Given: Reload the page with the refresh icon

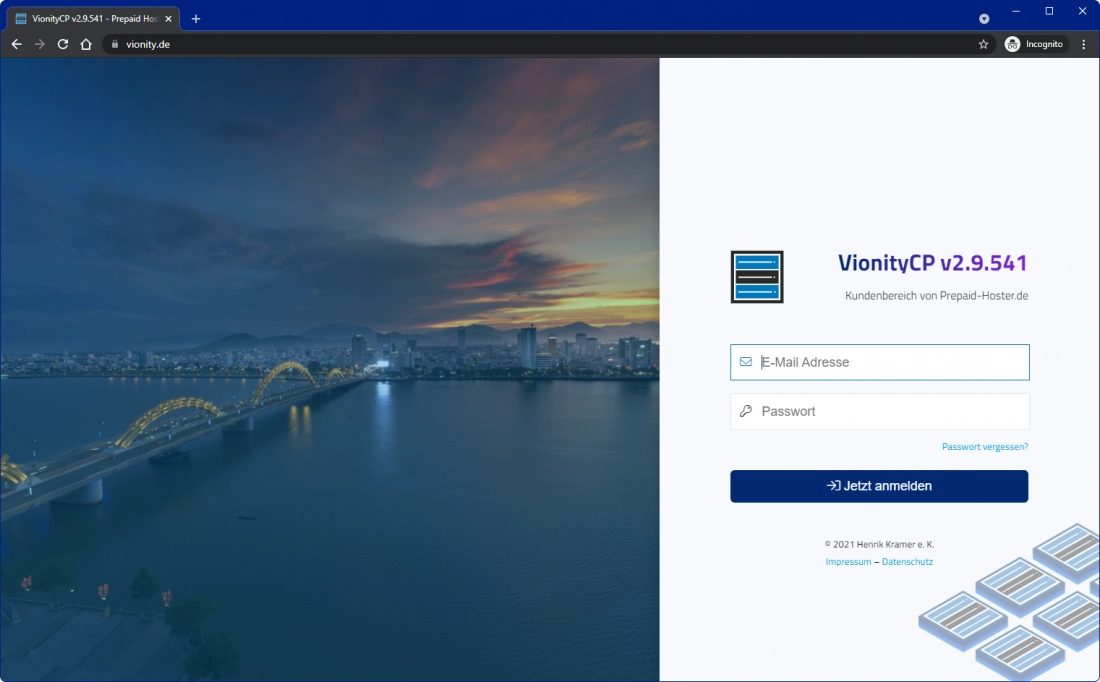Looking at the screenshot, I should [x=63, y=44].
